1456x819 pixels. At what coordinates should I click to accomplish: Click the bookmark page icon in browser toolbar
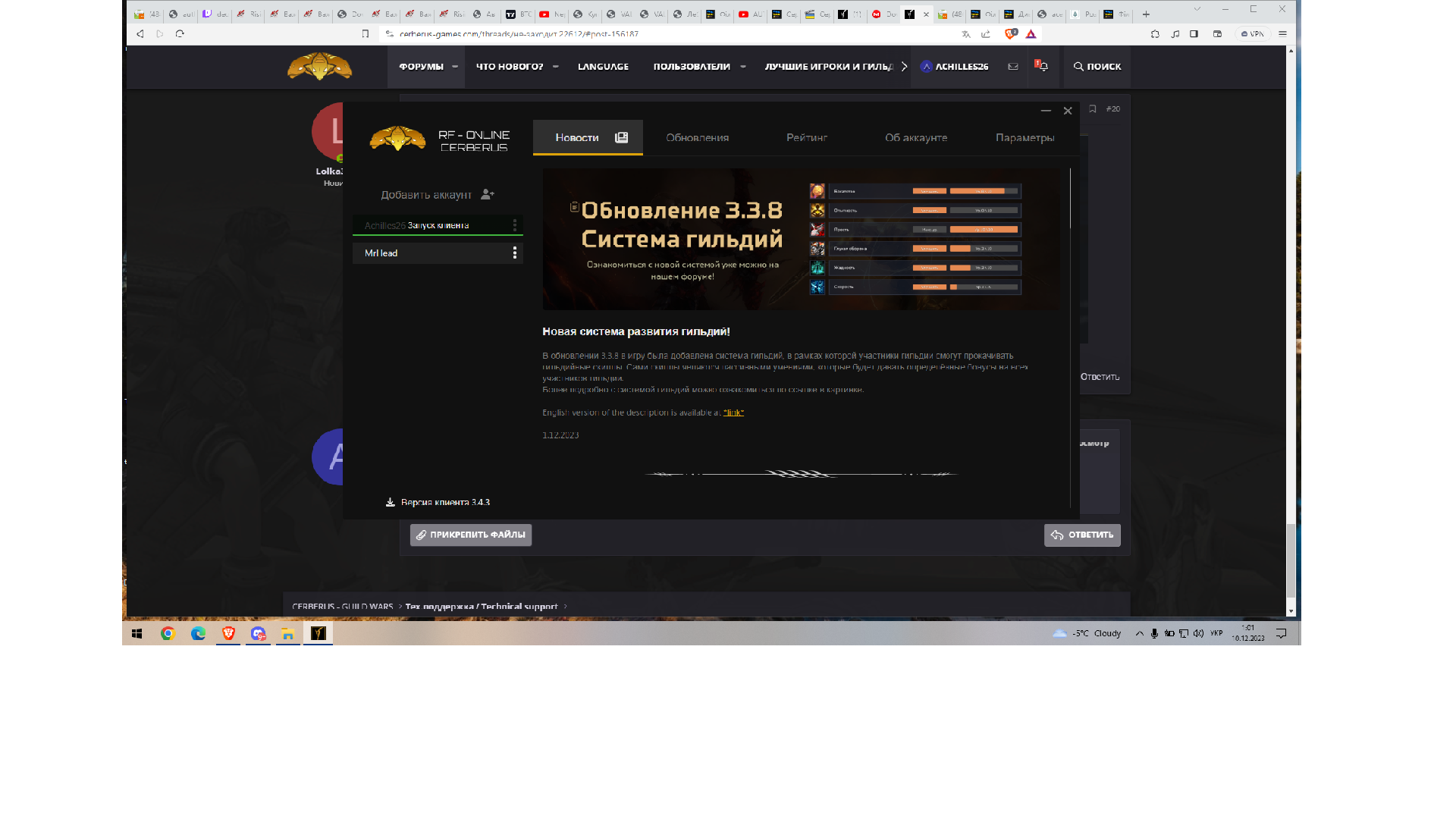pos(366,34)
